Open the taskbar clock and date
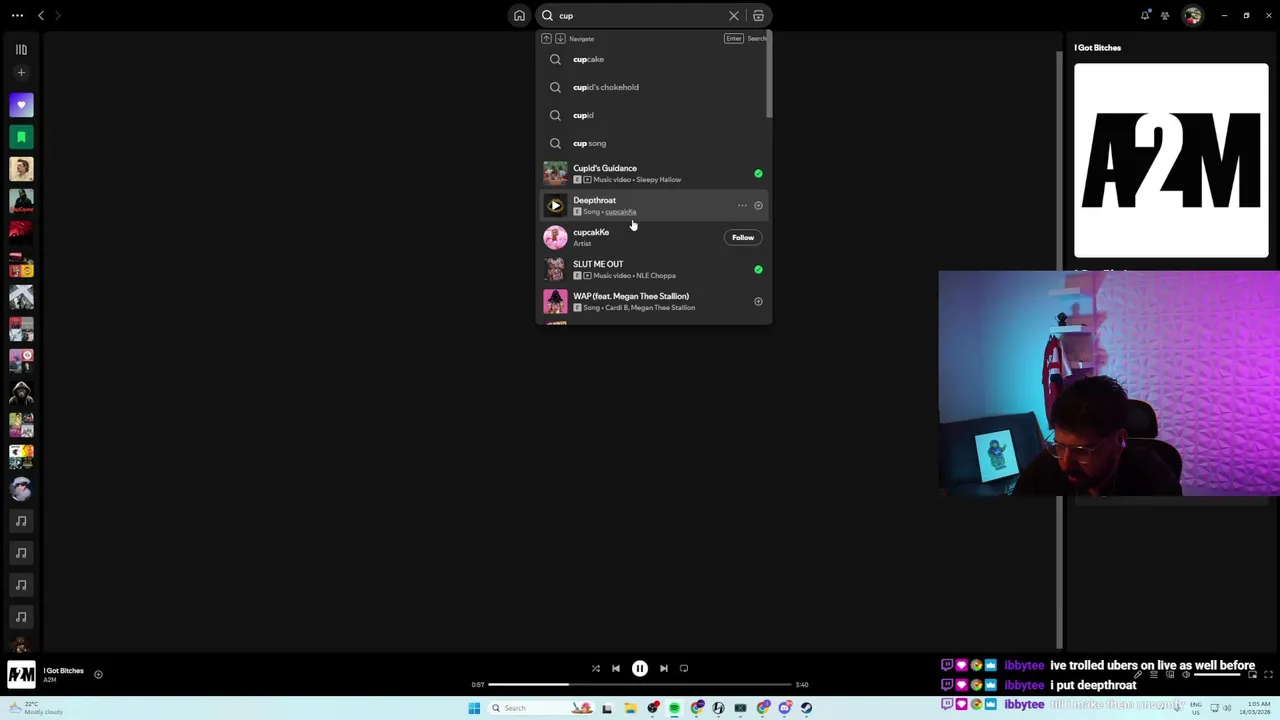 1255,708
